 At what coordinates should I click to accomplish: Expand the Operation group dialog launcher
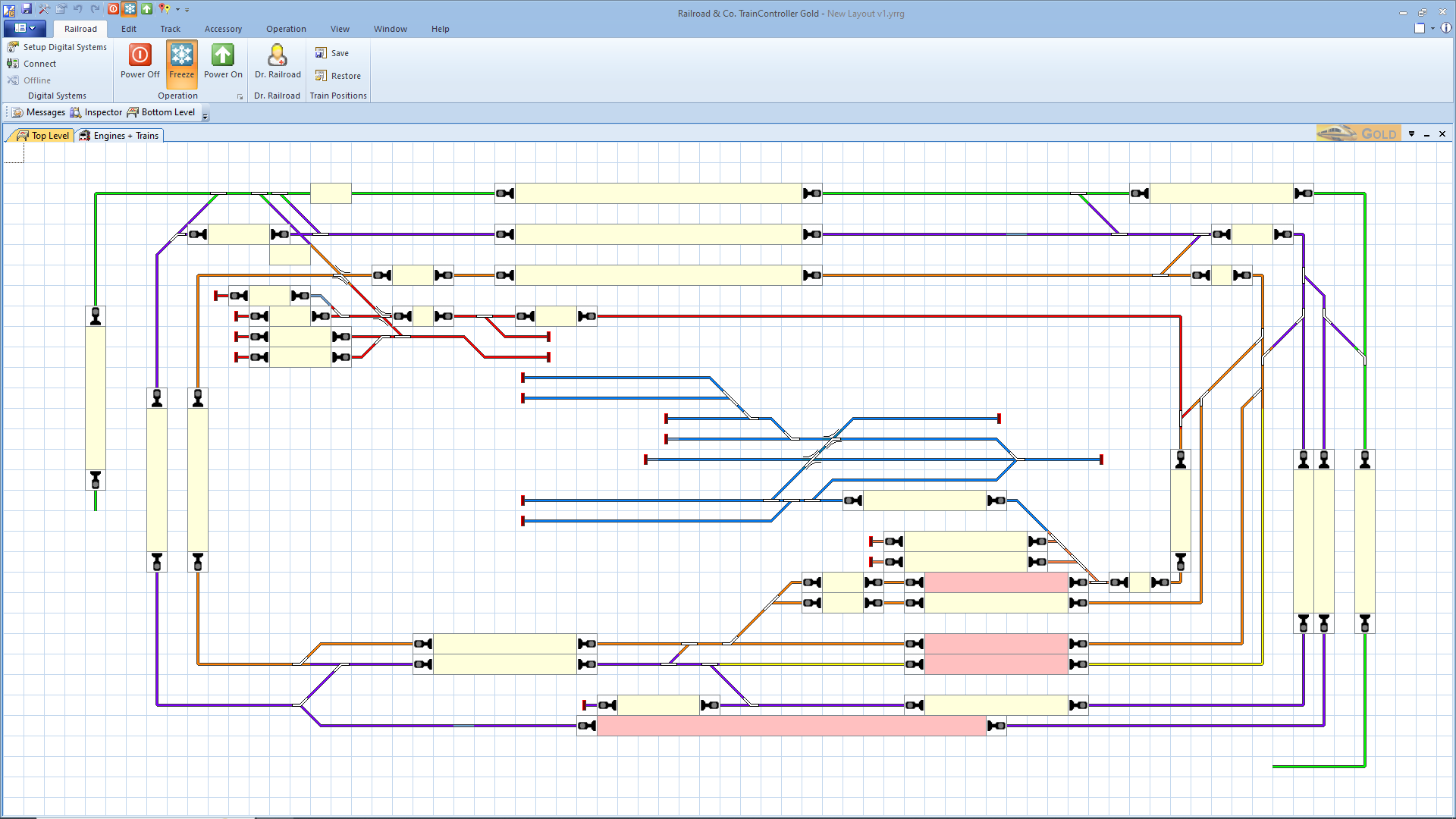(240, 96)
